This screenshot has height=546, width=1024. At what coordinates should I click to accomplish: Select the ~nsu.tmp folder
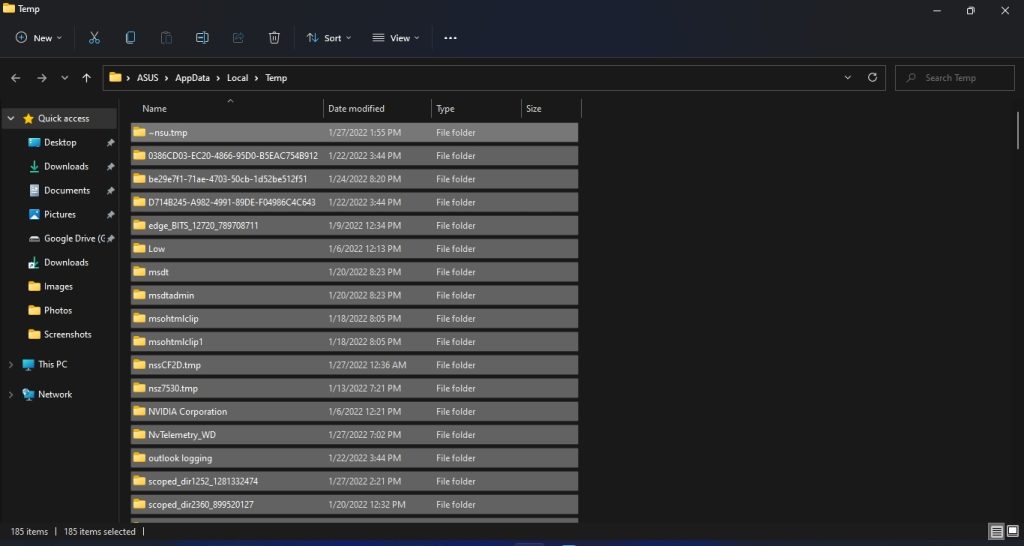[x=354, y=133]
